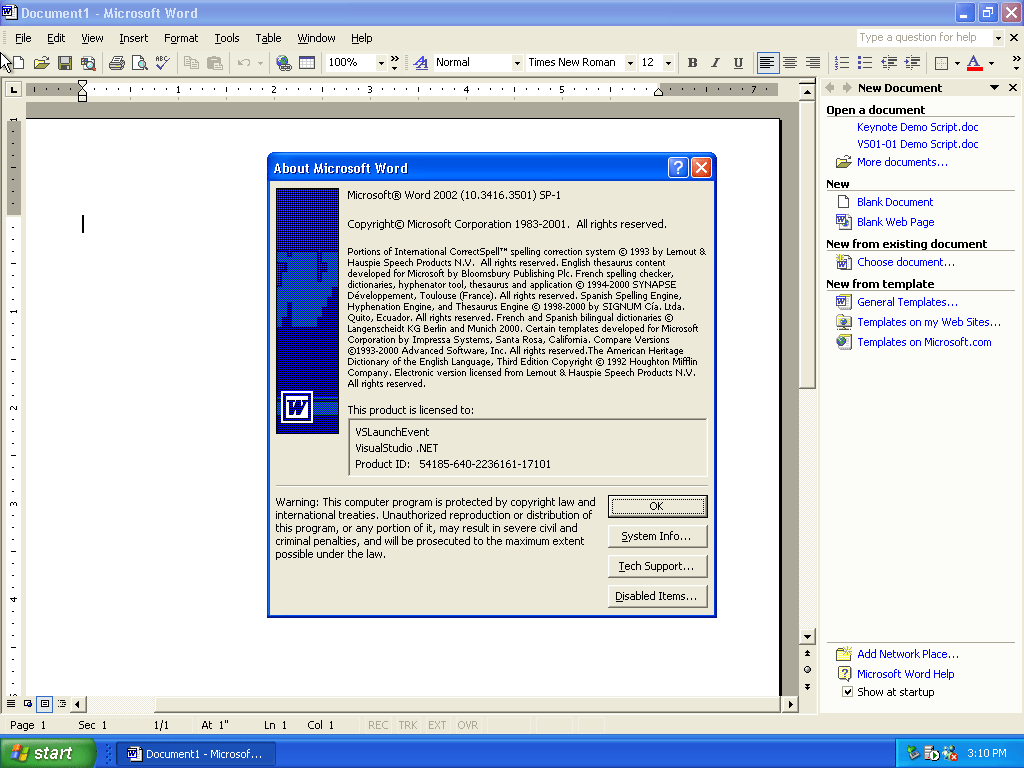This screenshot has height=768, width=1024.
Task: Open the File menu
Action: pos(23,38)
